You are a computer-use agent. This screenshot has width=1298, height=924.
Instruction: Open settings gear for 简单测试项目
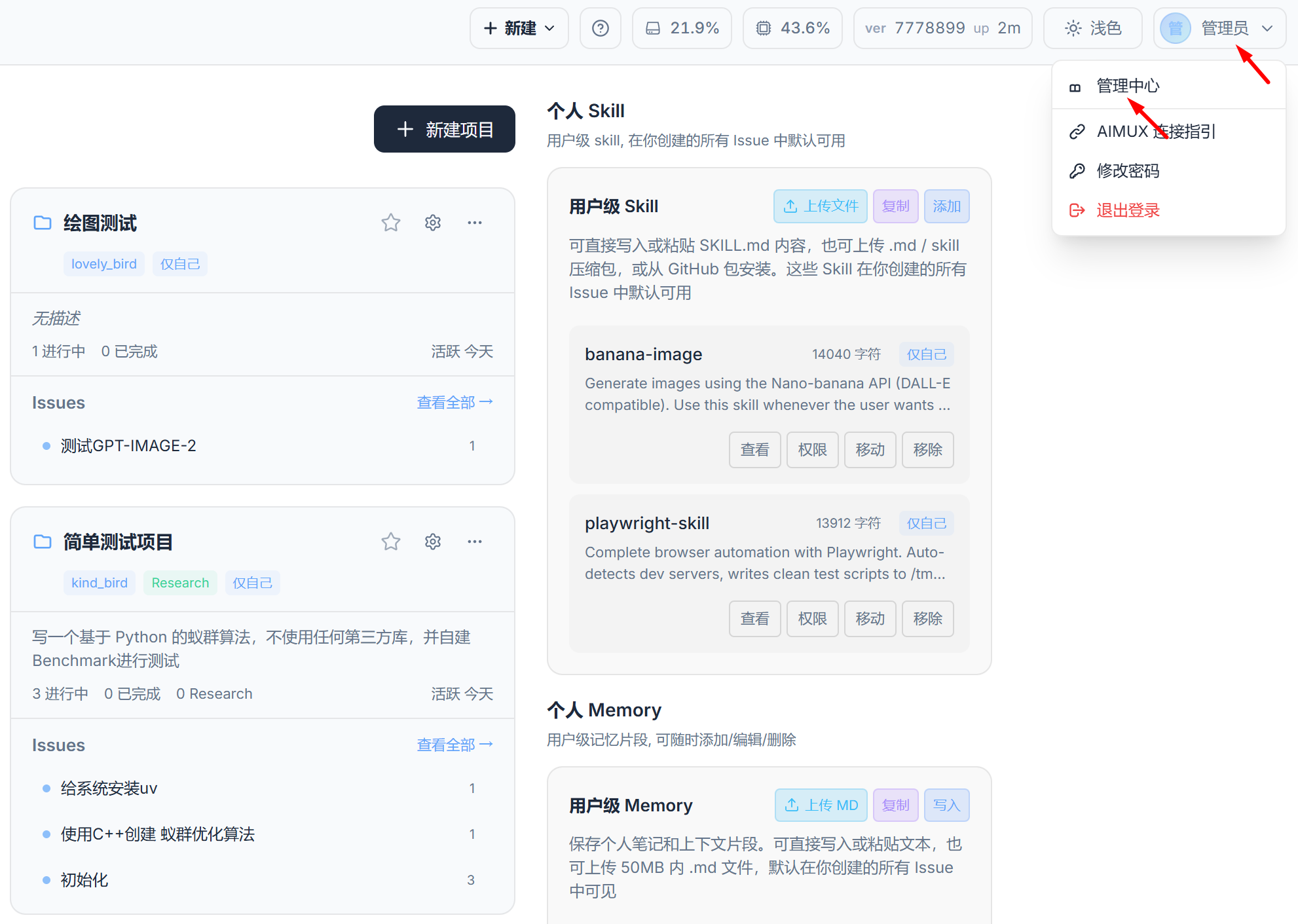point(433,542)
